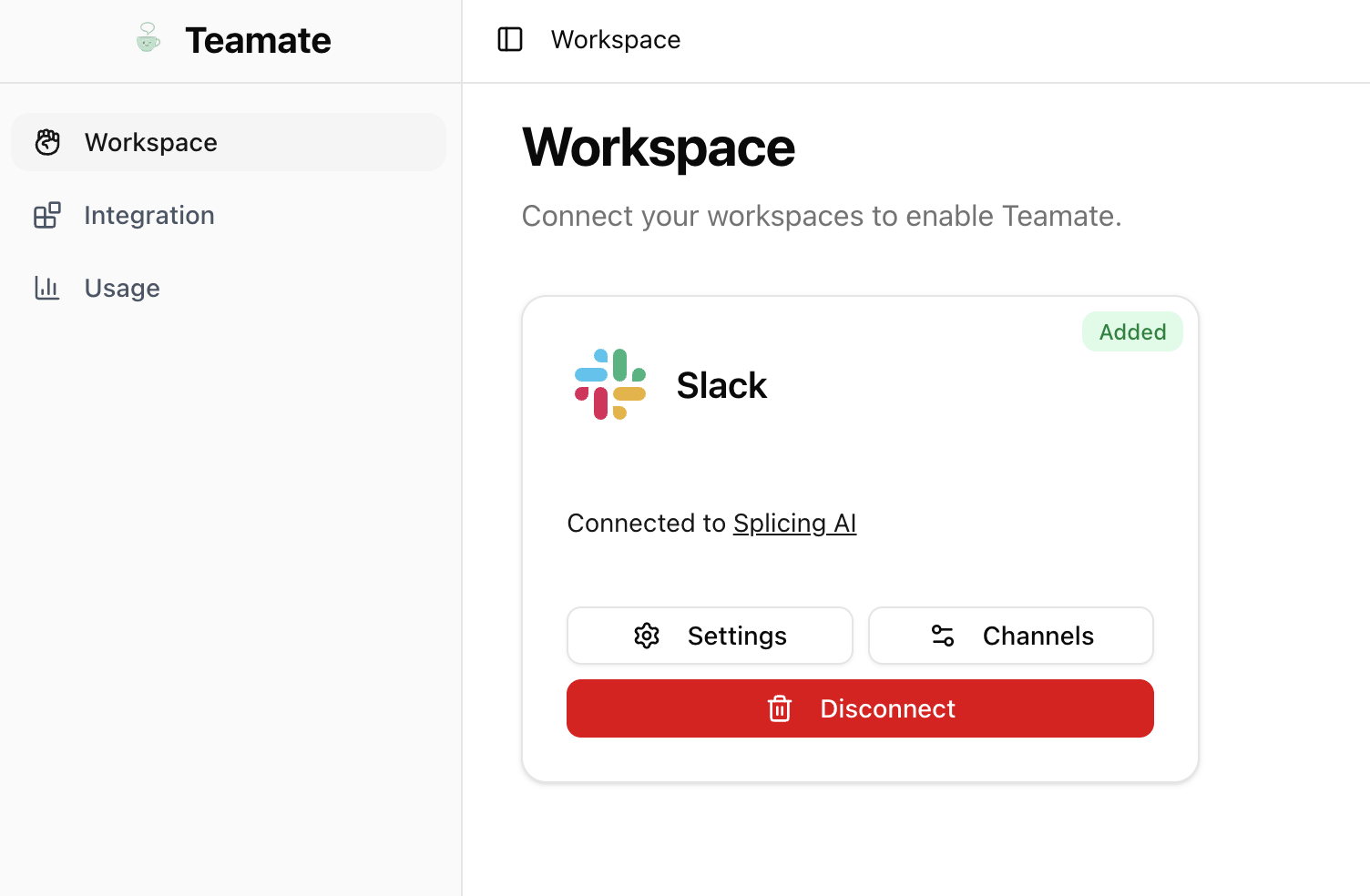Select the fist icon beside Workspace
This screenshot has height=896, width=1370.
47,142
